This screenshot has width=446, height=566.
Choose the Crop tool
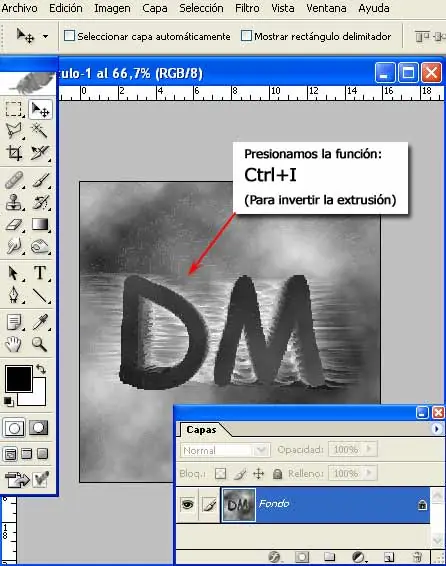point(14,153)
